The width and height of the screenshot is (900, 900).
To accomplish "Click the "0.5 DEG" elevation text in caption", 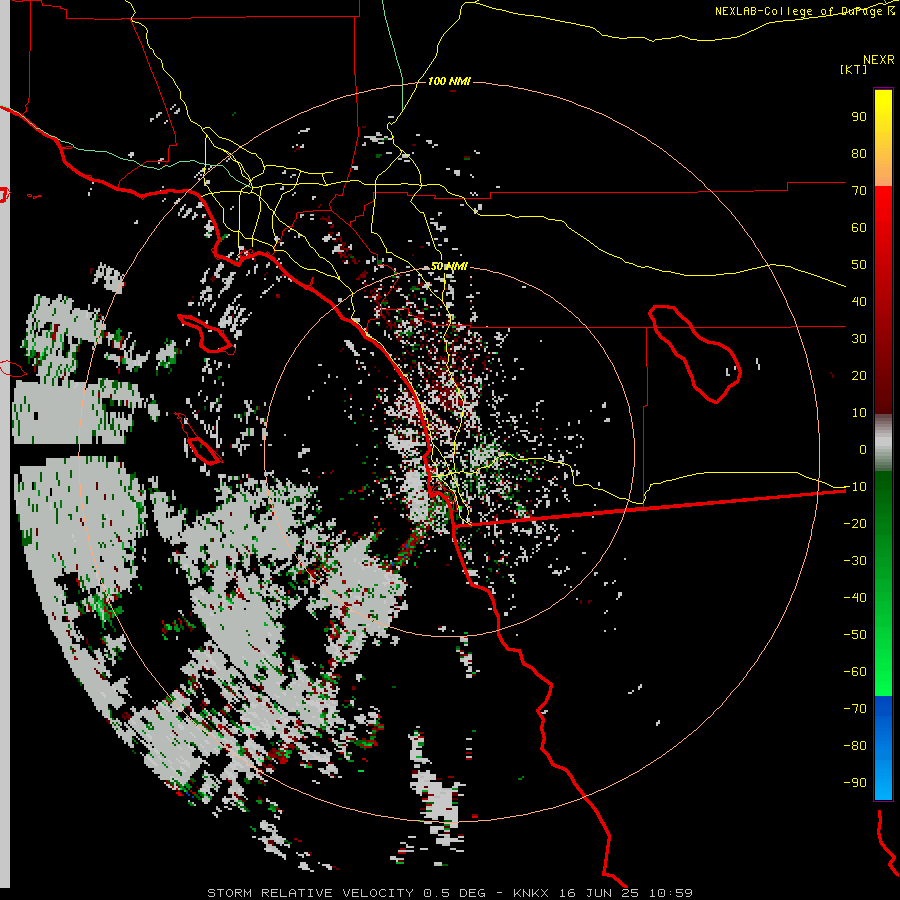I will tap(454, 893).
